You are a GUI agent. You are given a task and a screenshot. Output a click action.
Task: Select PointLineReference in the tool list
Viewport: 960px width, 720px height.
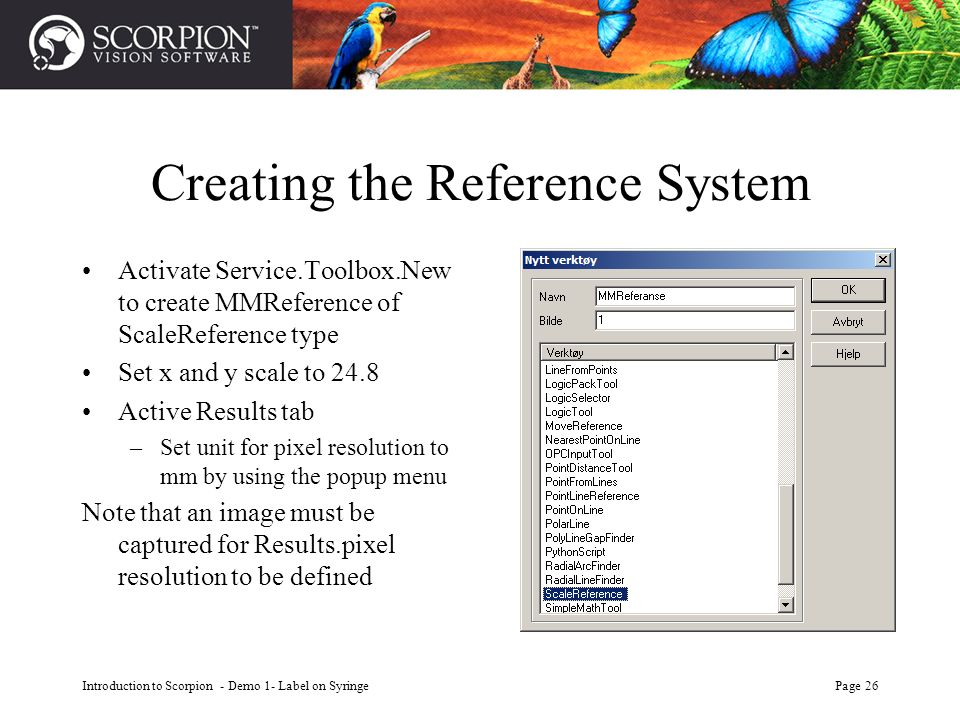click(x=592, y=497)
